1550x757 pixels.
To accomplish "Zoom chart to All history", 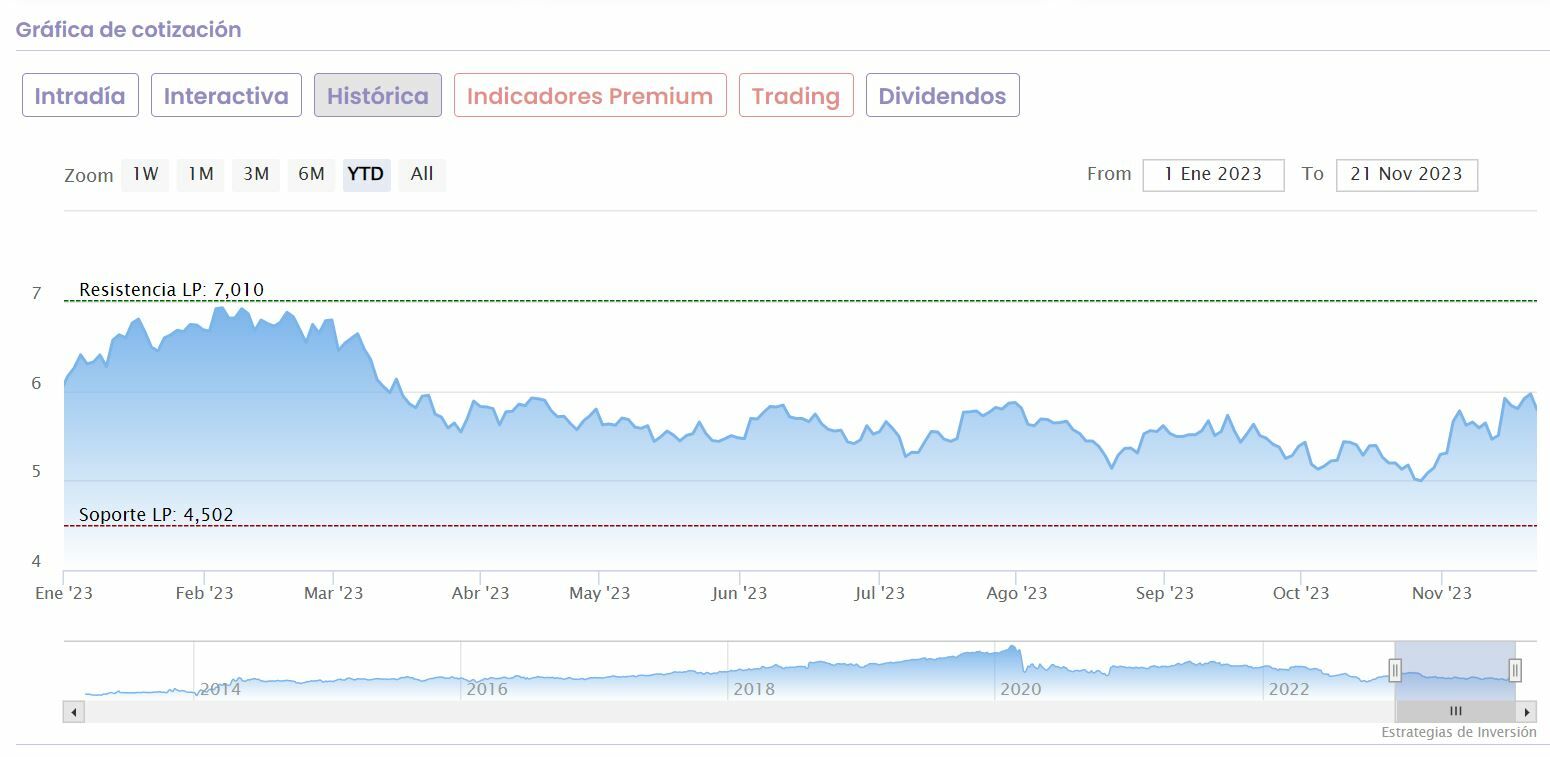I will point(422,174).
